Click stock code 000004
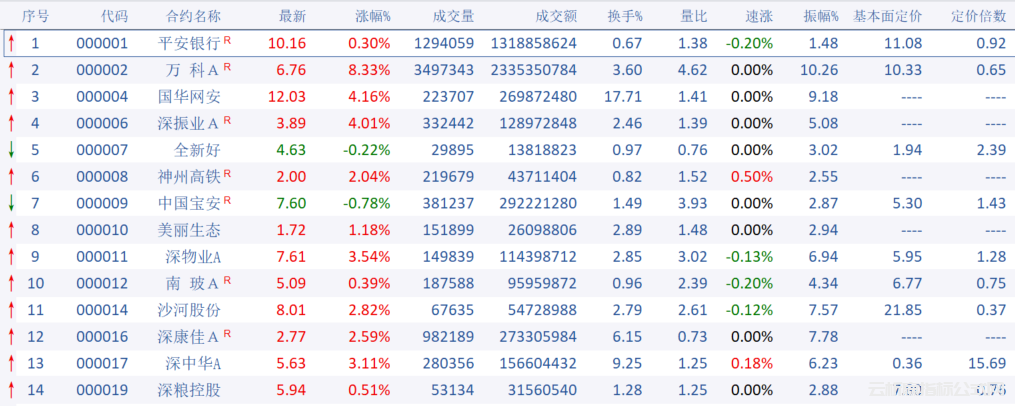1015x406 pixels. (x=102, y=97)
